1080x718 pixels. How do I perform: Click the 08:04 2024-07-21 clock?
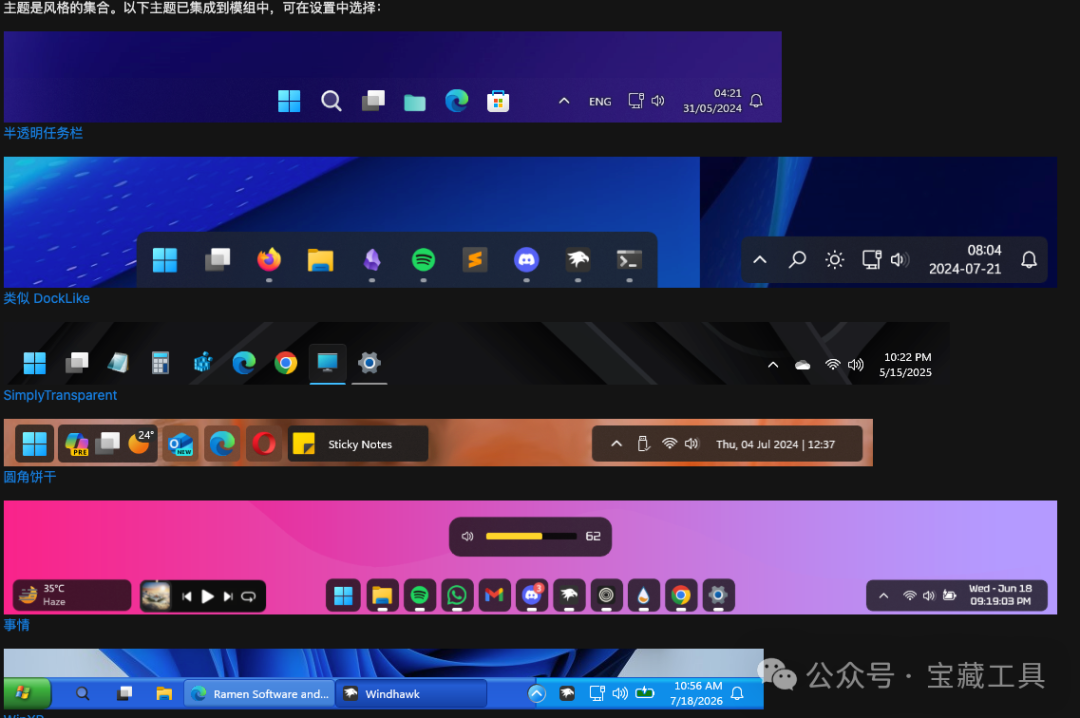click(965, 260)
